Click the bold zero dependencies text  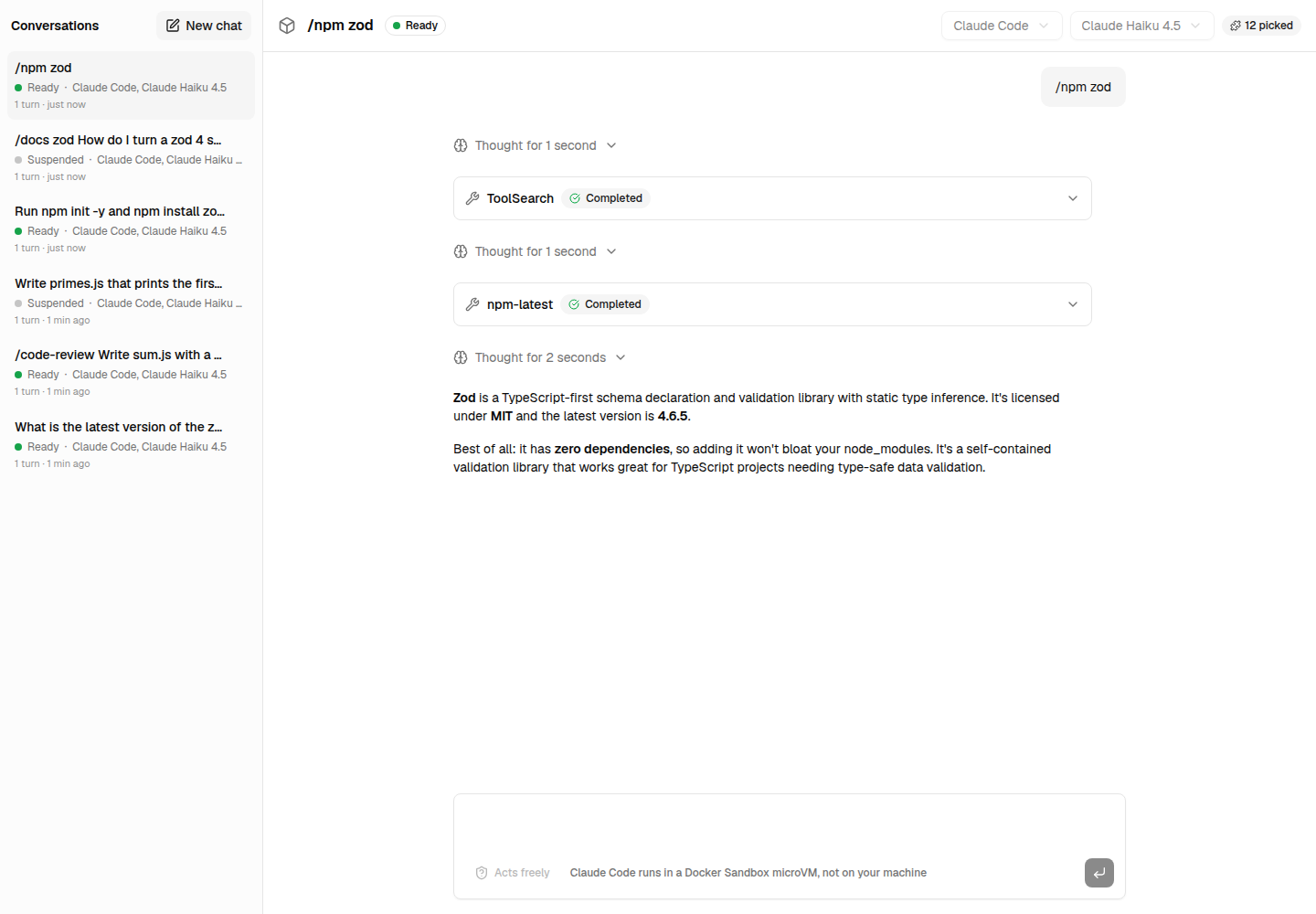[x=612, y=449]
